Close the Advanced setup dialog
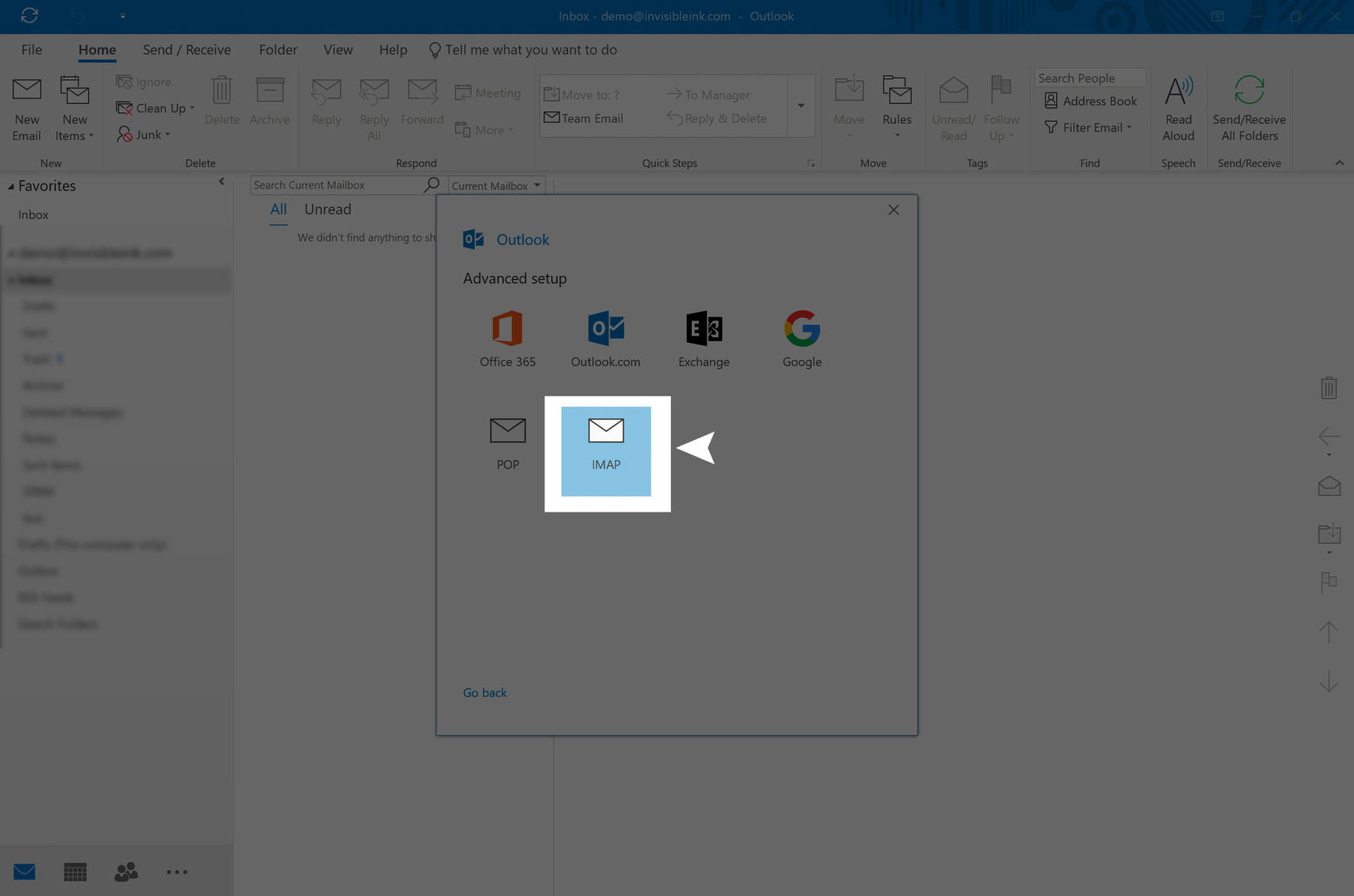 [894, 210]
